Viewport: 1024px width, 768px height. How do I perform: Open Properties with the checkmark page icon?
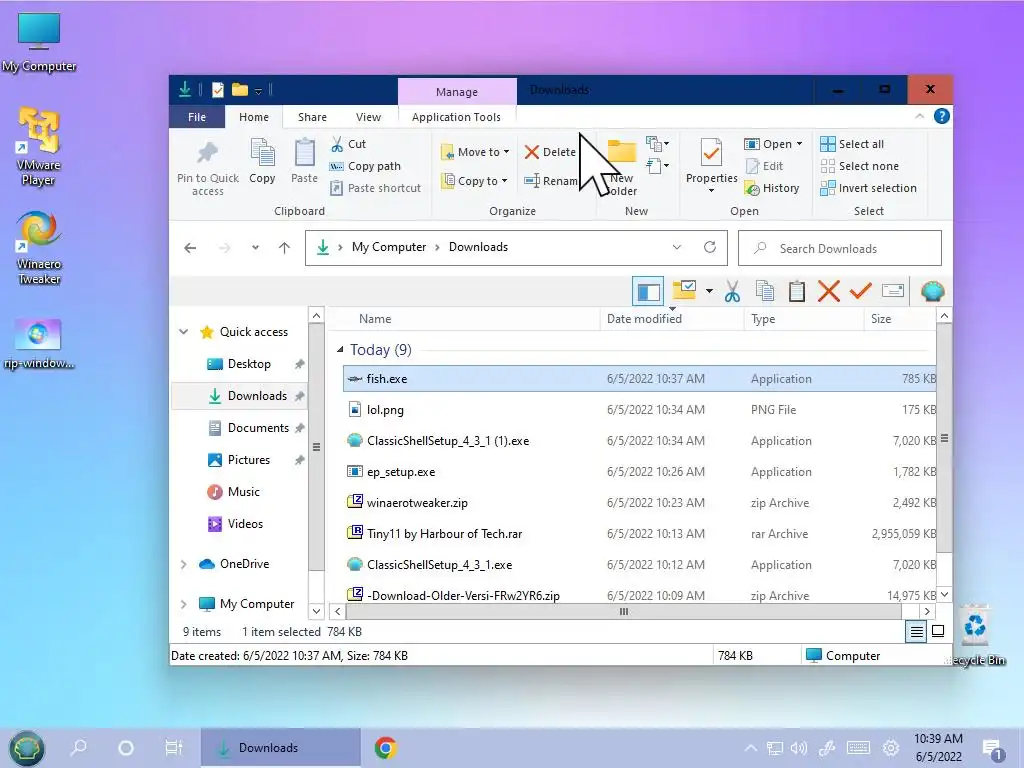[711, 153]
